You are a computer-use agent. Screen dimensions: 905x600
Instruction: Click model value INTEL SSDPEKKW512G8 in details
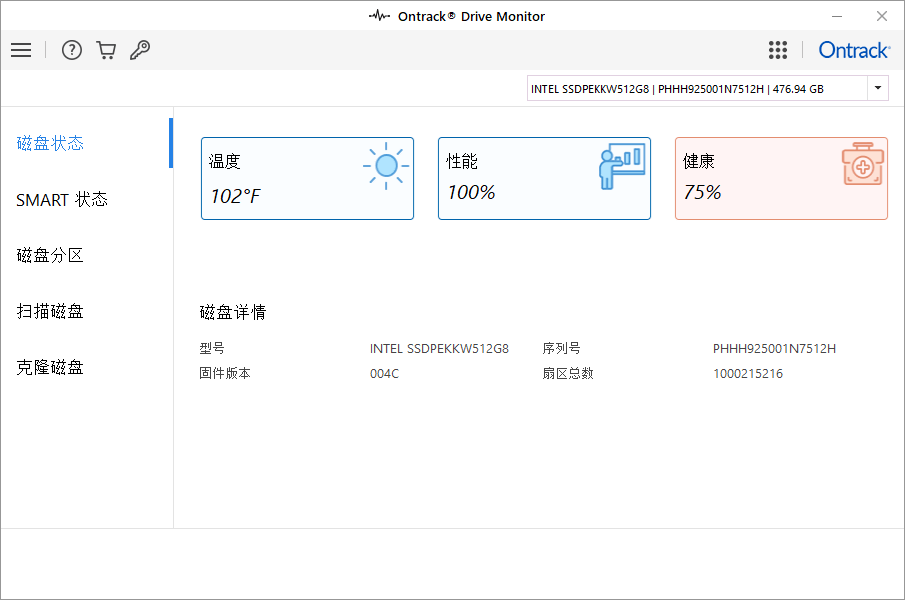[439, 348]
